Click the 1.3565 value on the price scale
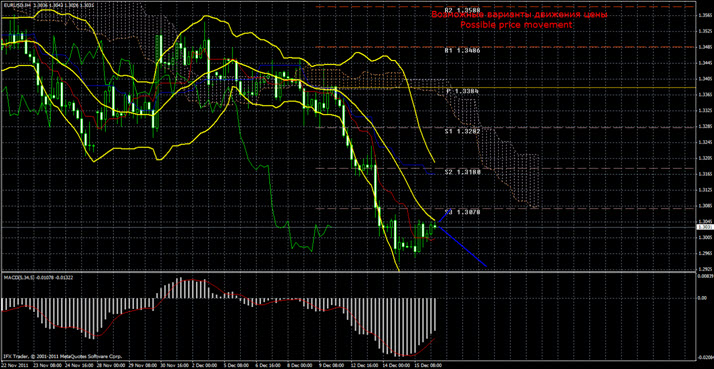Image resolution: width=714 pixels, height=369 pixels. coord(704,15)
